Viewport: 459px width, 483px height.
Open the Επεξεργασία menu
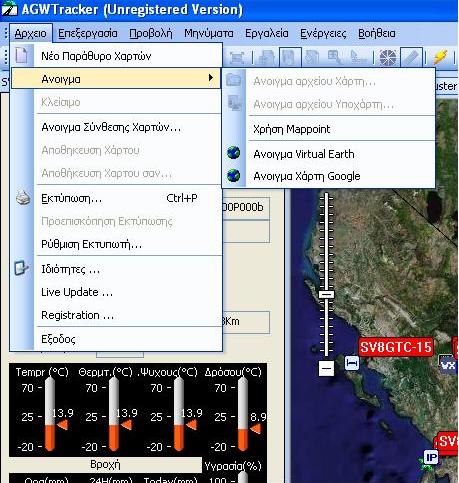88,33
